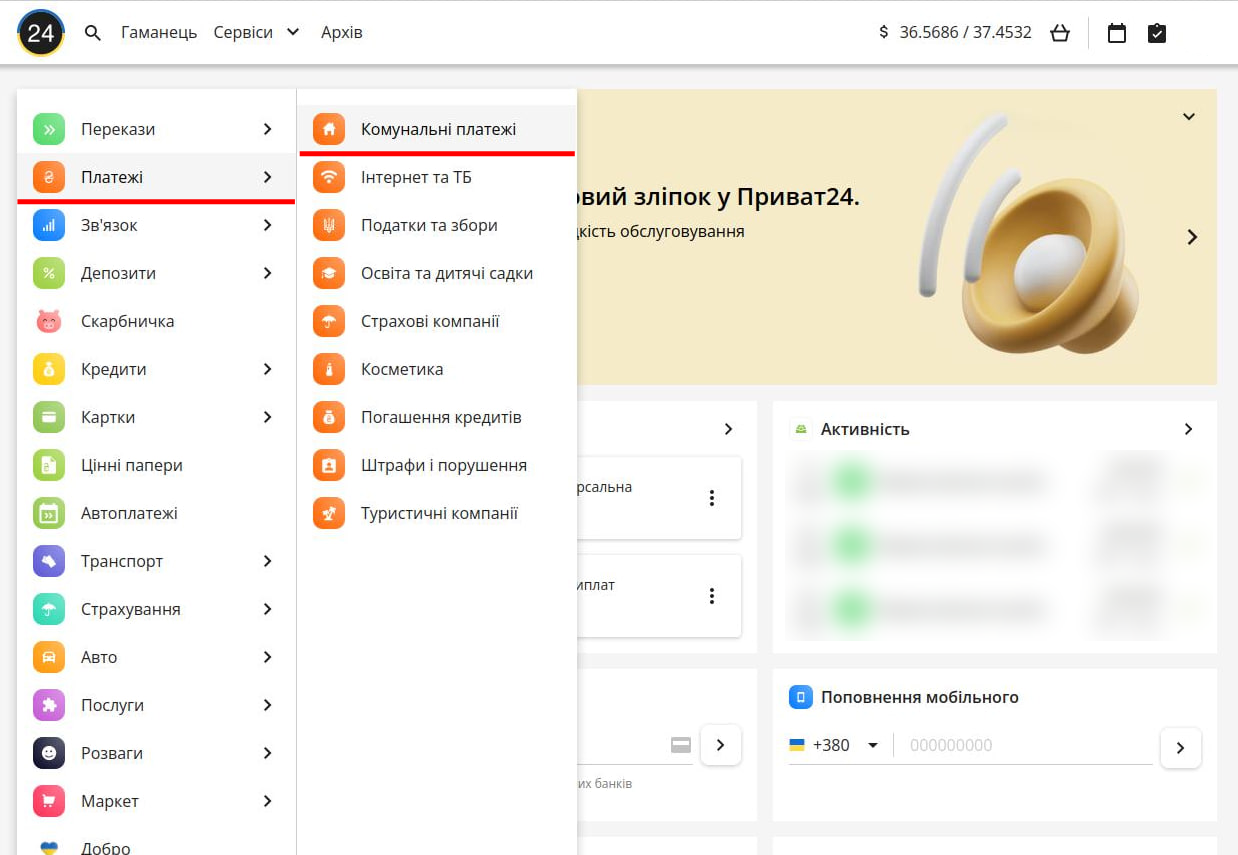Click the clipboard checklist icon
The width and height of the screenshot is (1238, 855).
tap(1157, 33)
